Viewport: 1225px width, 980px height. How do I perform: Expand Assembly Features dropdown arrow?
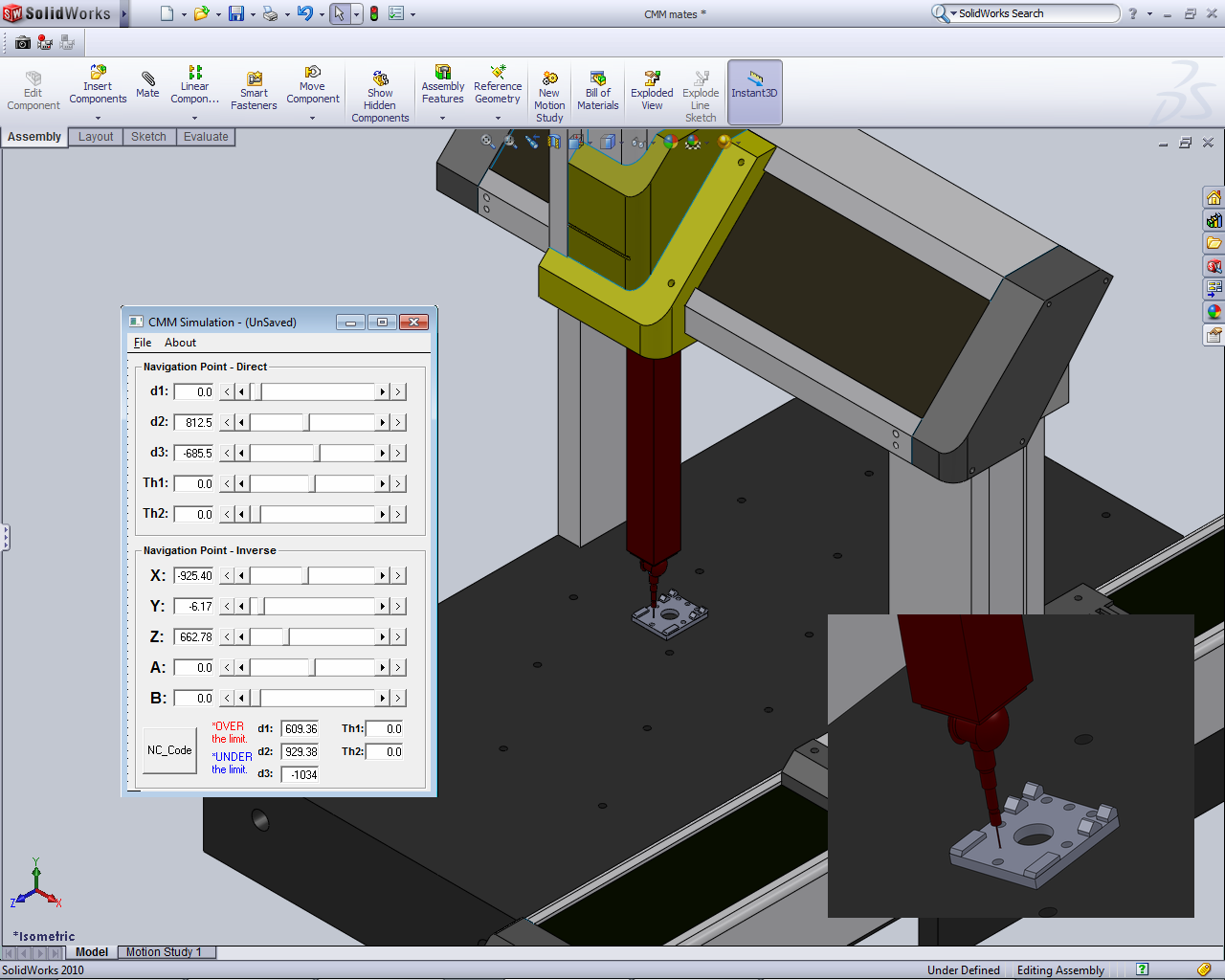[442, 119]
